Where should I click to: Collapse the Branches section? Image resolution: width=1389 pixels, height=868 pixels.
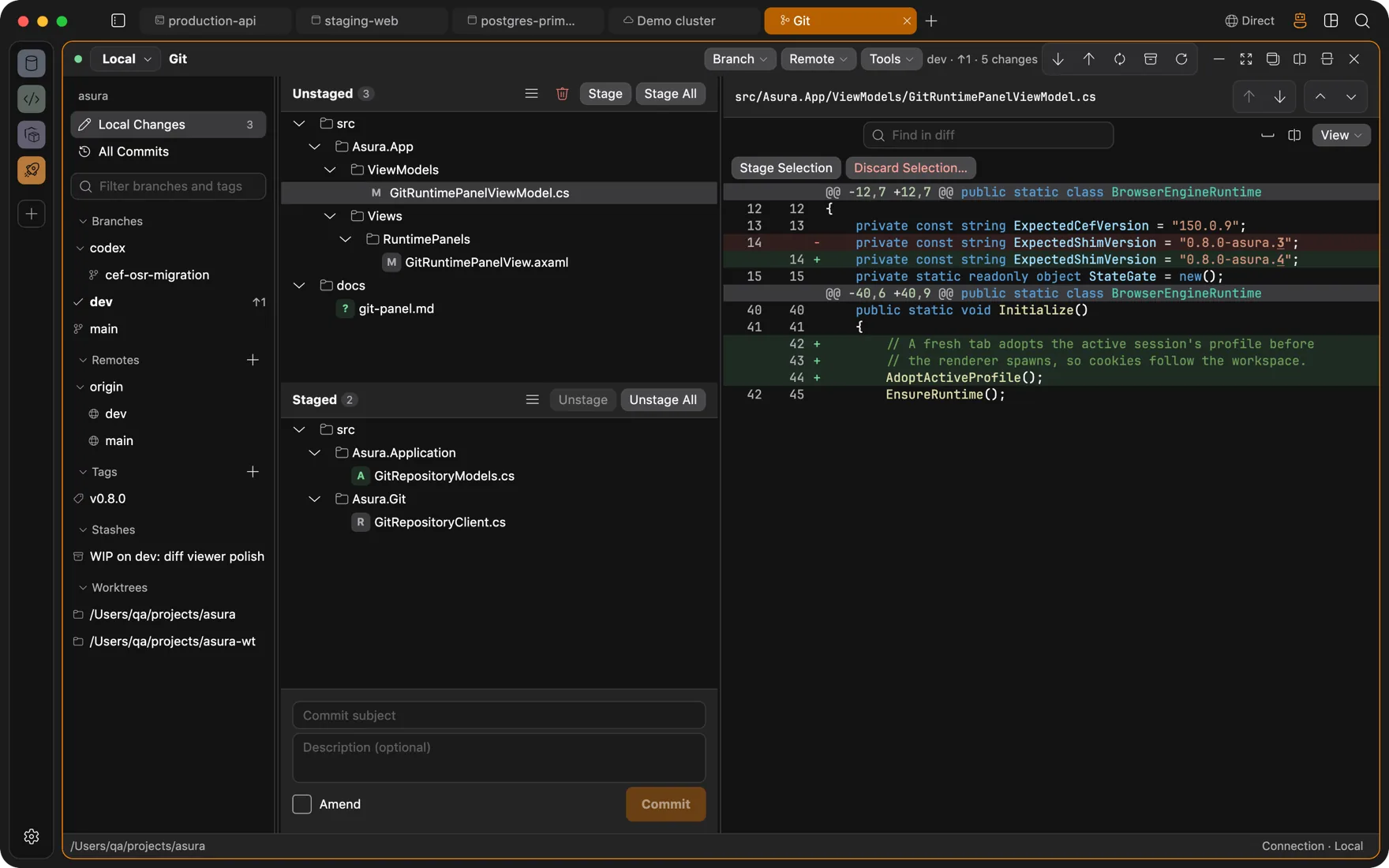pyautogui.click(x=83, y=222)
